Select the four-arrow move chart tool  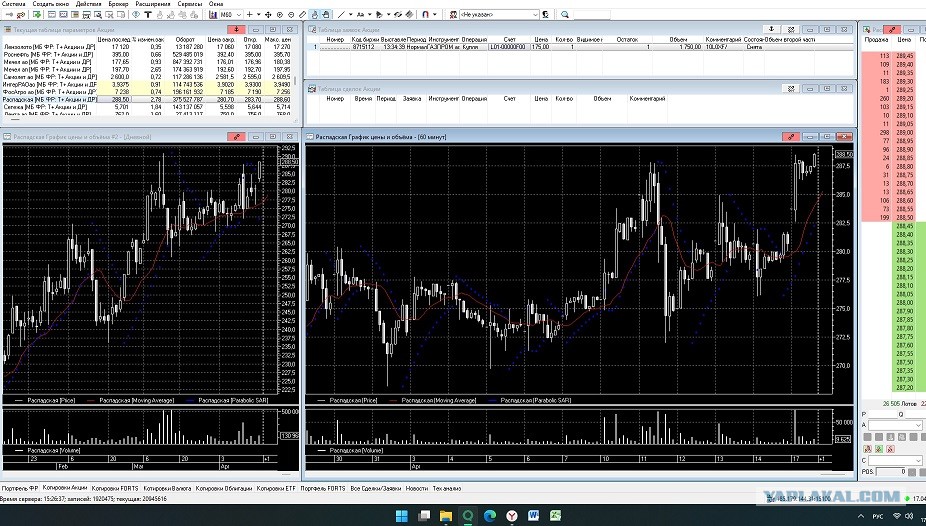[x=268, y=14]
